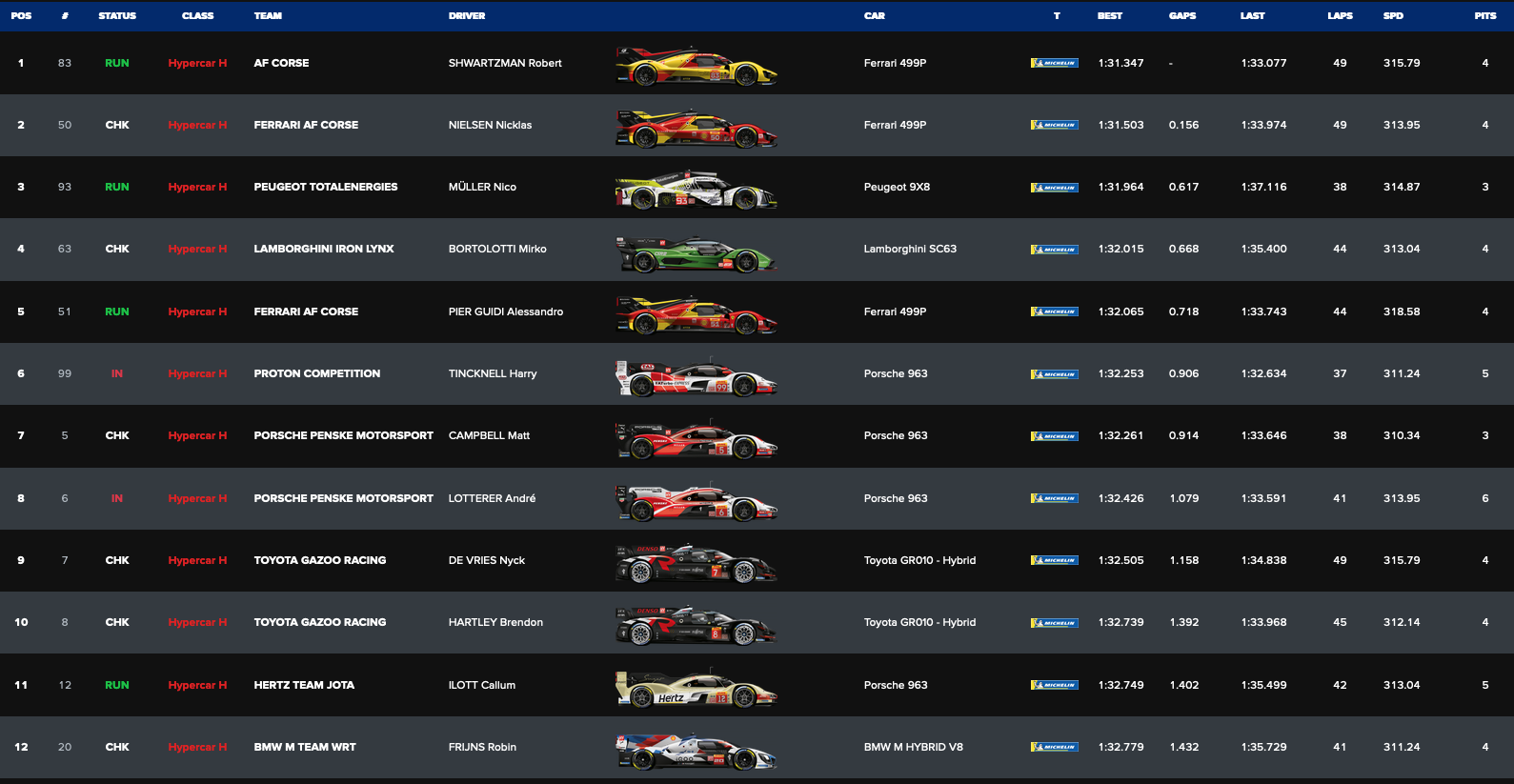Sort by the BEST lap column header
Screen dimensions: 1514x784
coord(1110,16)
